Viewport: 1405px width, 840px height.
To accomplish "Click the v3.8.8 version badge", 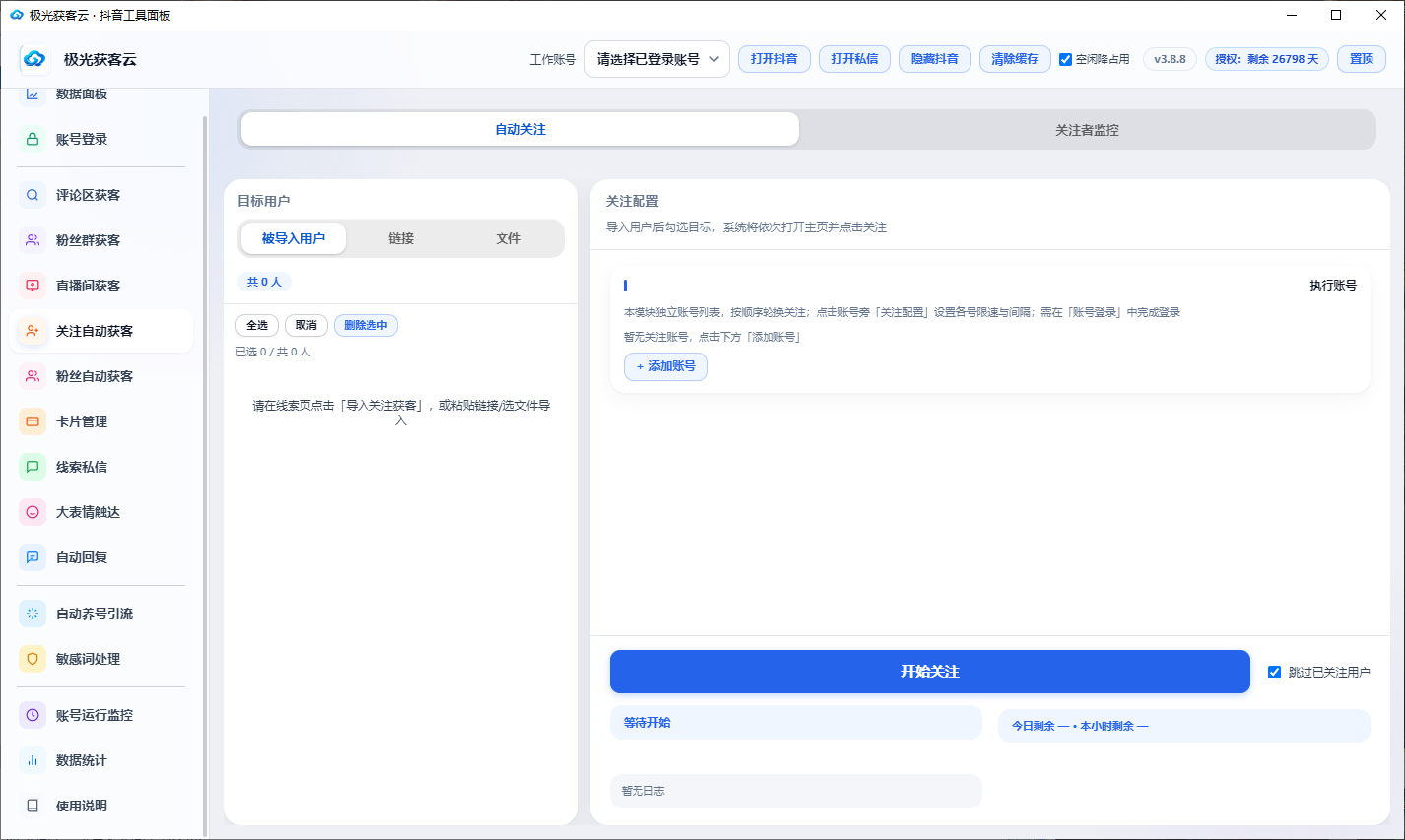I will (1171, 59).
